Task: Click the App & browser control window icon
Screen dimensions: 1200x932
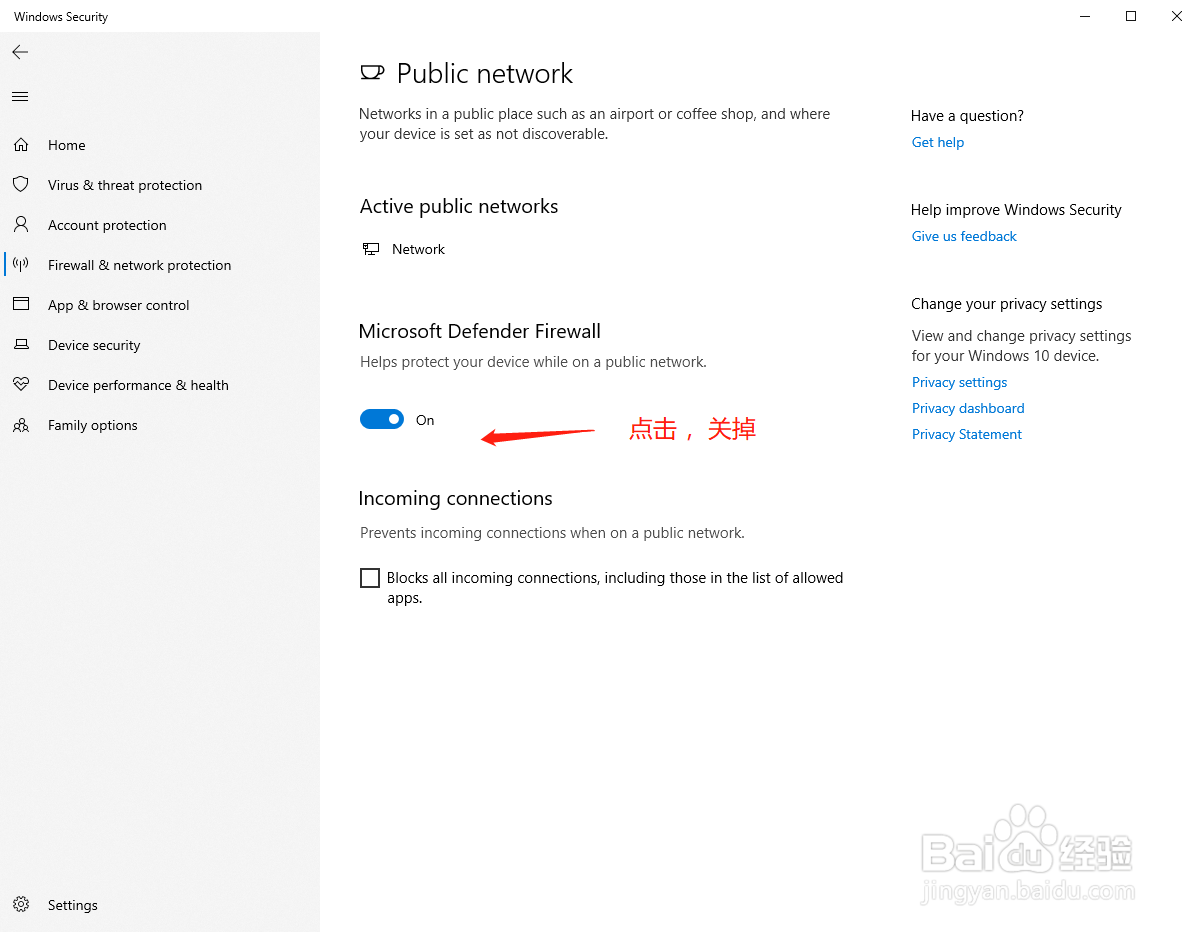Action: 20,305
